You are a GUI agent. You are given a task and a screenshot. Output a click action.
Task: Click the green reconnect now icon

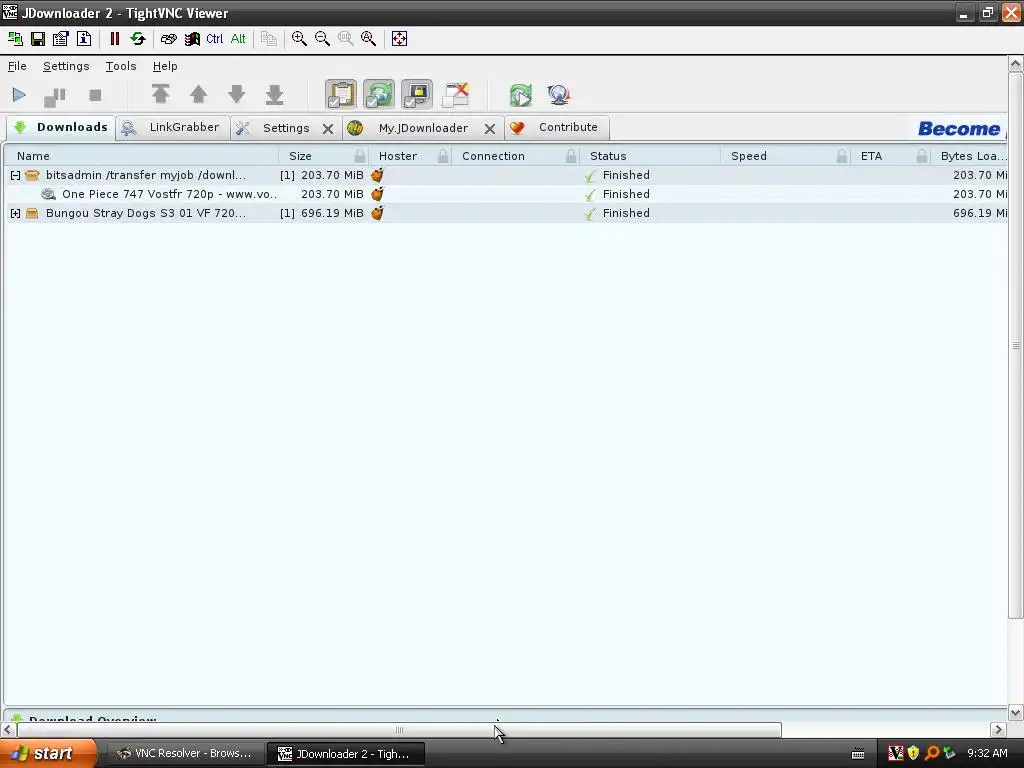click(520, 95)
